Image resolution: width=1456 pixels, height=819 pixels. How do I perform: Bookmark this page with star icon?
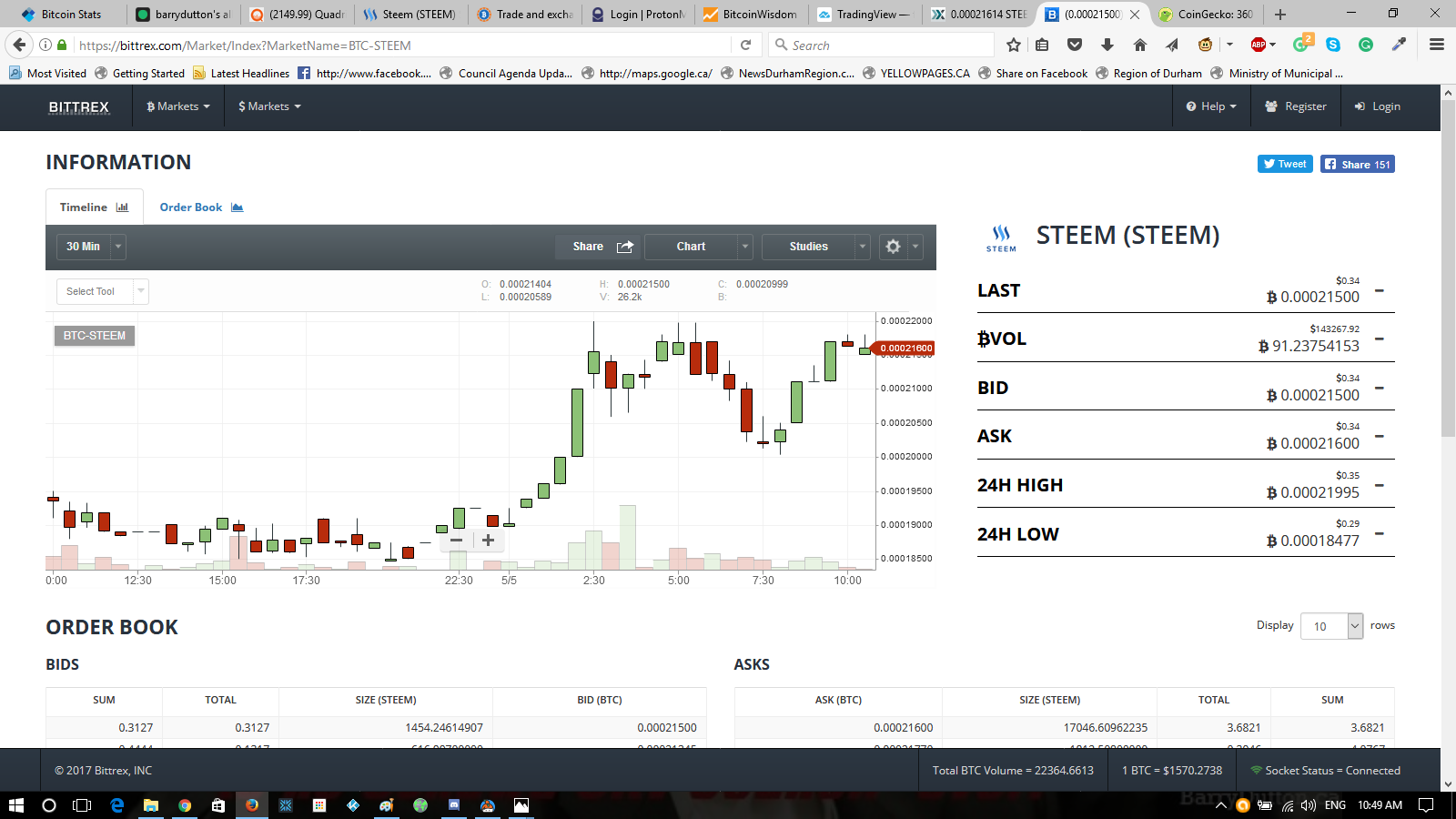[x=1014, y=45]
